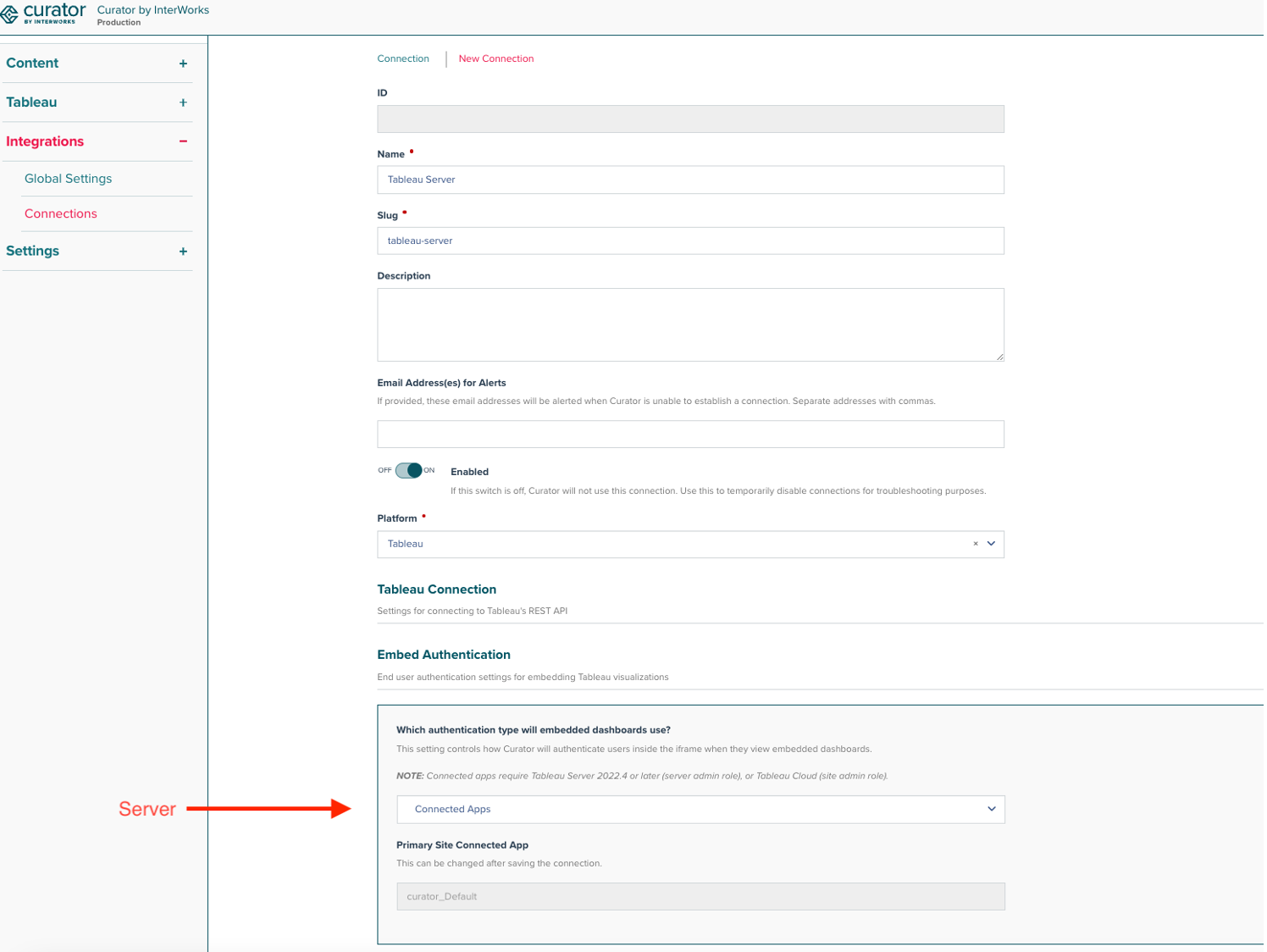Click the Name field containing Tableau Server
This screenshot has width=1267, height=952.
pos(690,180)
